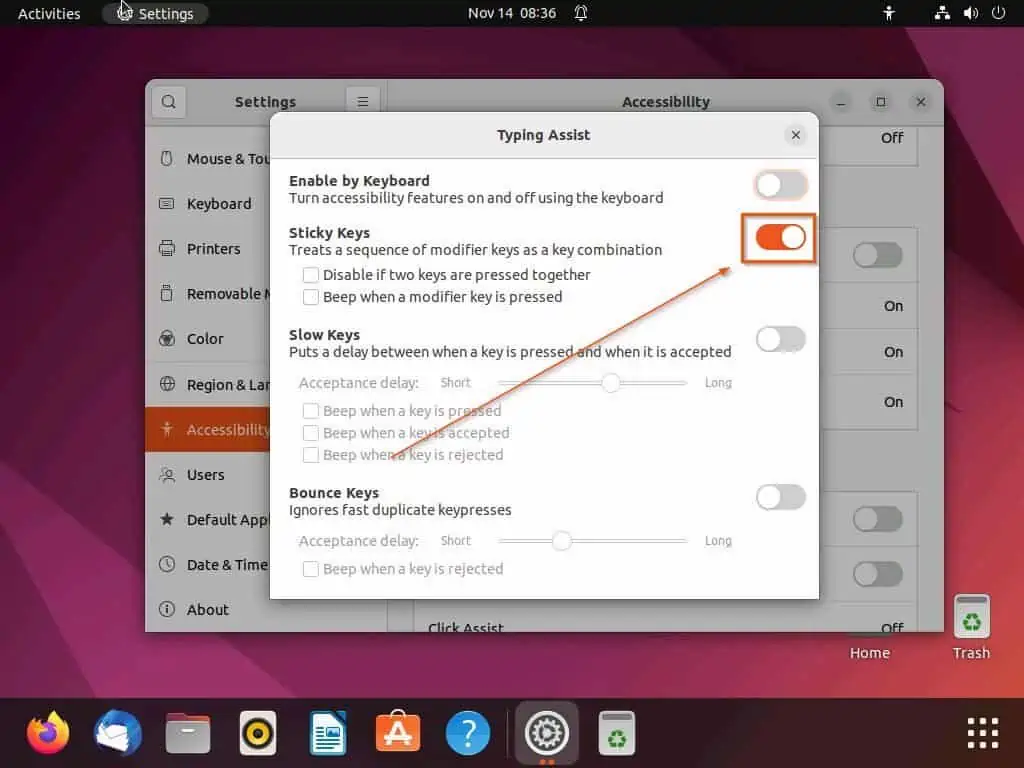Click the search icon in Settings header
Image resolution: width=1024 pixels, height=768 pixels.
(x=169, y=101)
